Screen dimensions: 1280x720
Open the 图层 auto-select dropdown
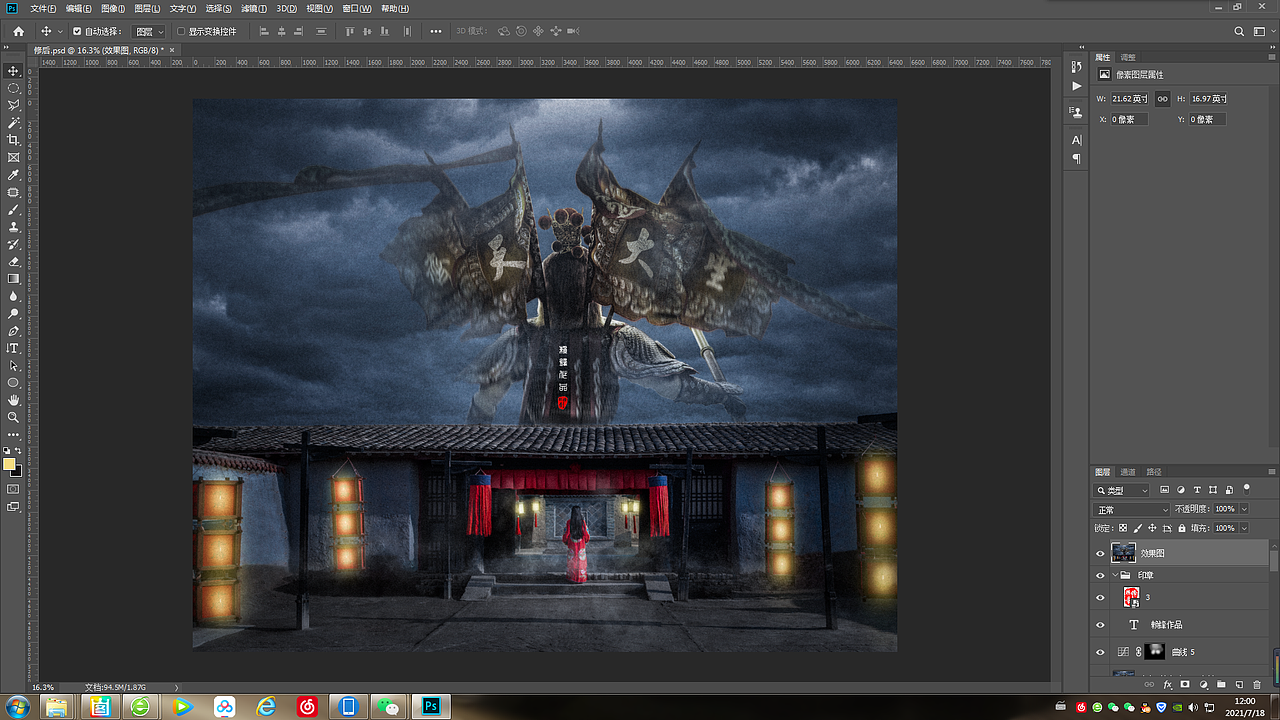[150, 31]
